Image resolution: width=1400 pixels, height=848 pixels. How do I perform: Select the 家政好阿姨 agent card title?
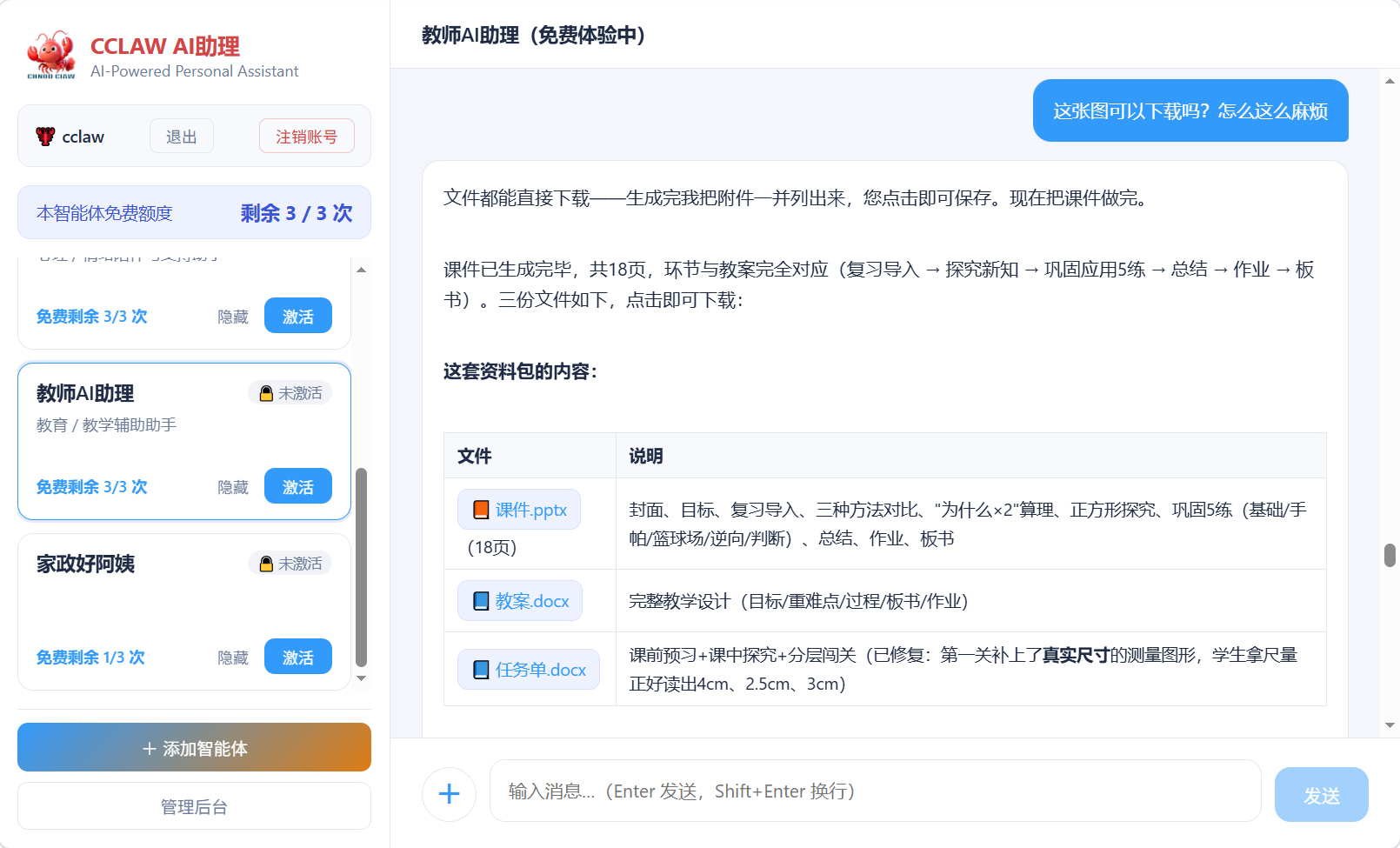85,564
